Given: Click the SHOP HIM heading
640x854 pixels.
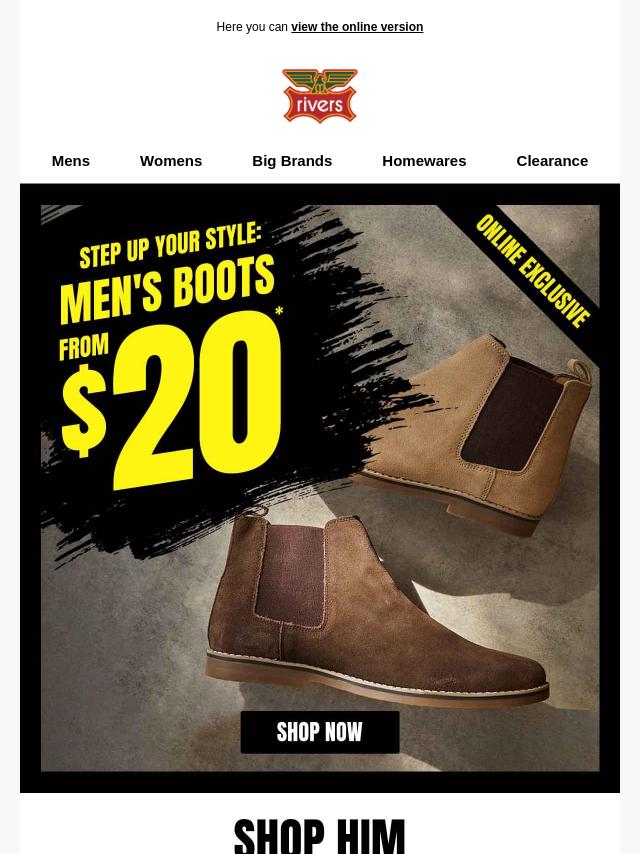Looking at the screenshot, I should click(x=320, y=836).
